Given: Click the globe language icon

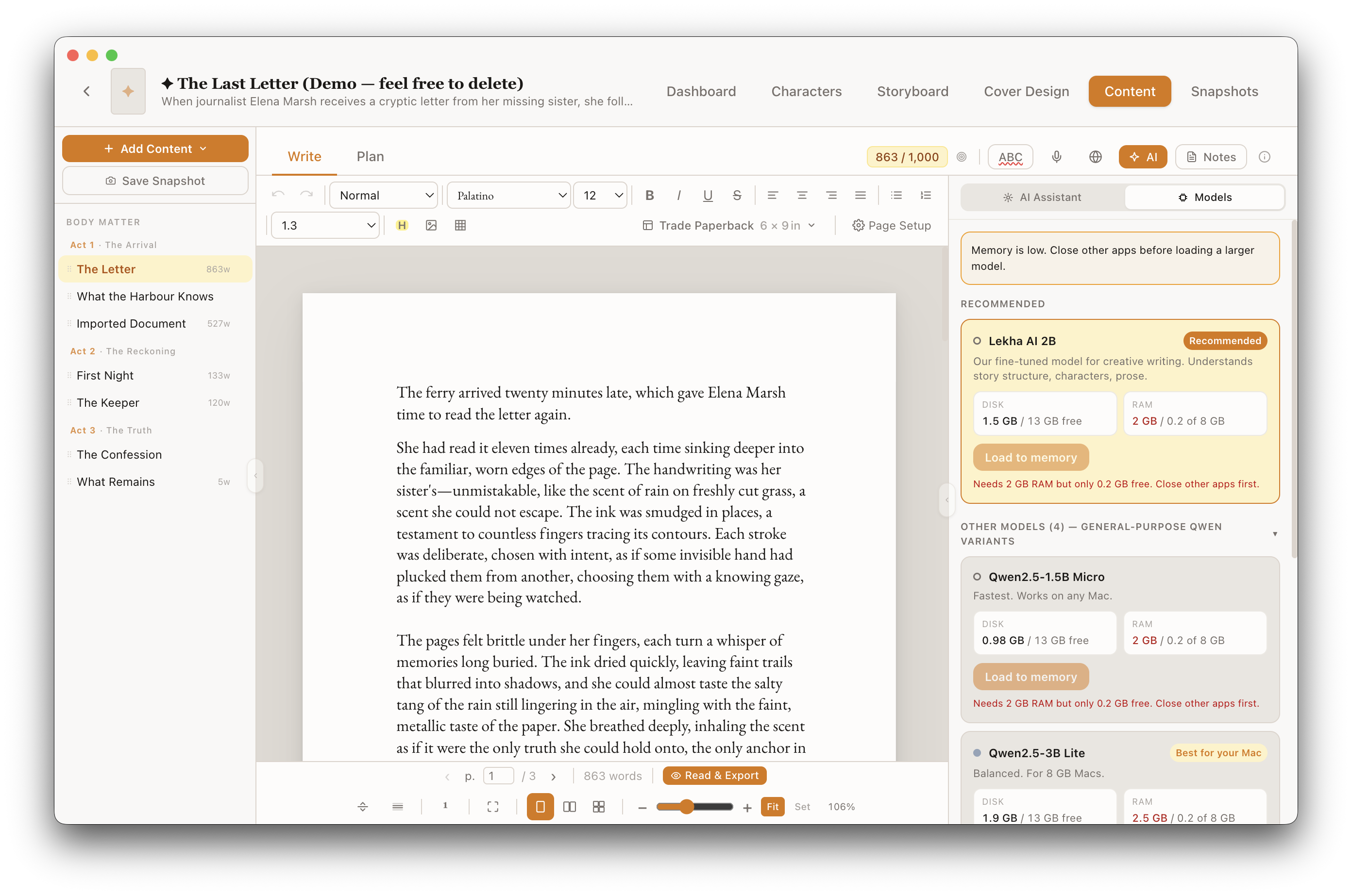Looking at the screenshot, I should tap(1095, 157).
